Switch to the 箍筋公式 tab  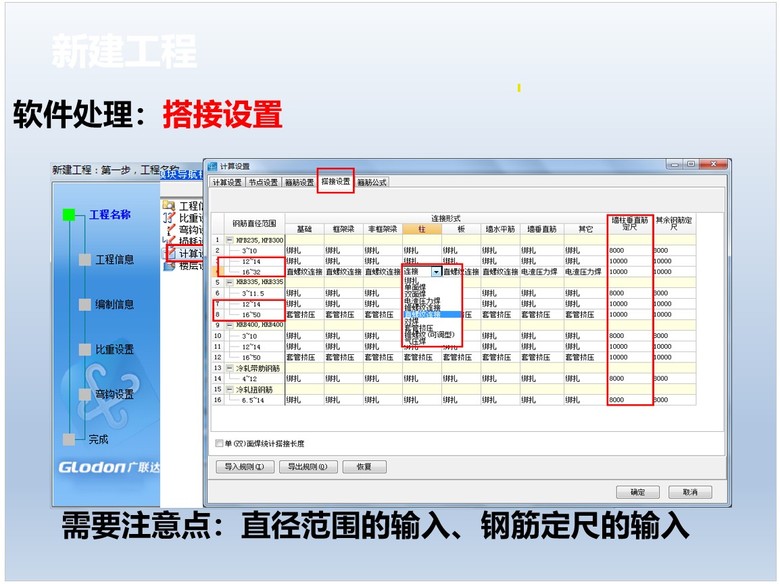click(x=372, y=183)
